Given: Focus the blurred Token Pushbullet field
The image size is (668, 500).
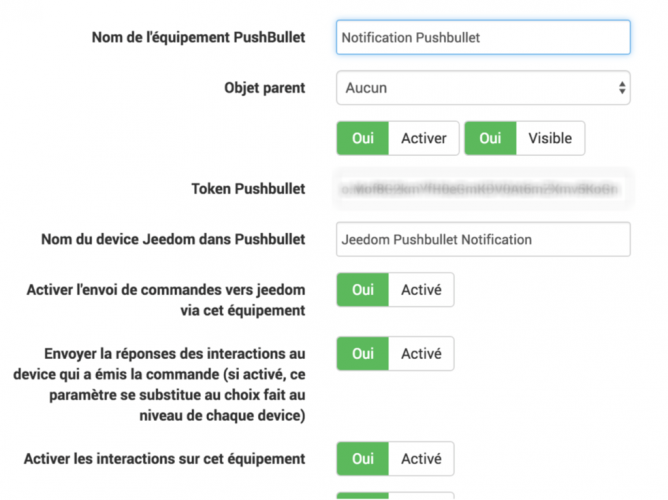Looking at the screenshot, I should pos(483,189).
